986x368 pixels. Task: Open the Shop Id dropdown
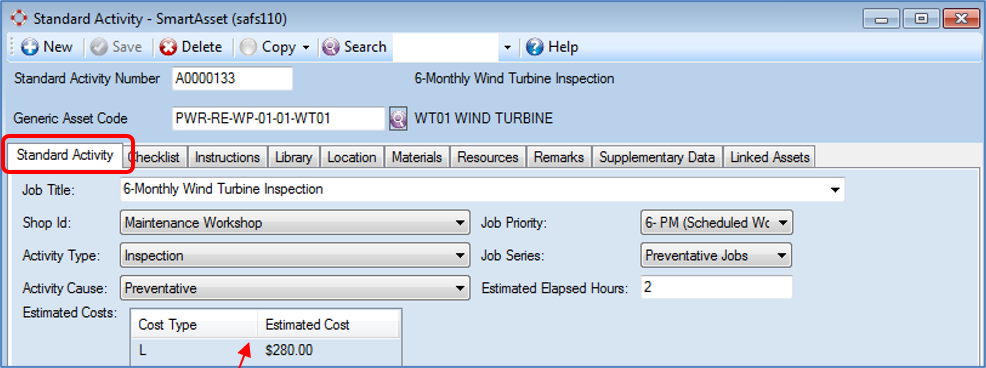pyautogui.click(x=294, y=223)
